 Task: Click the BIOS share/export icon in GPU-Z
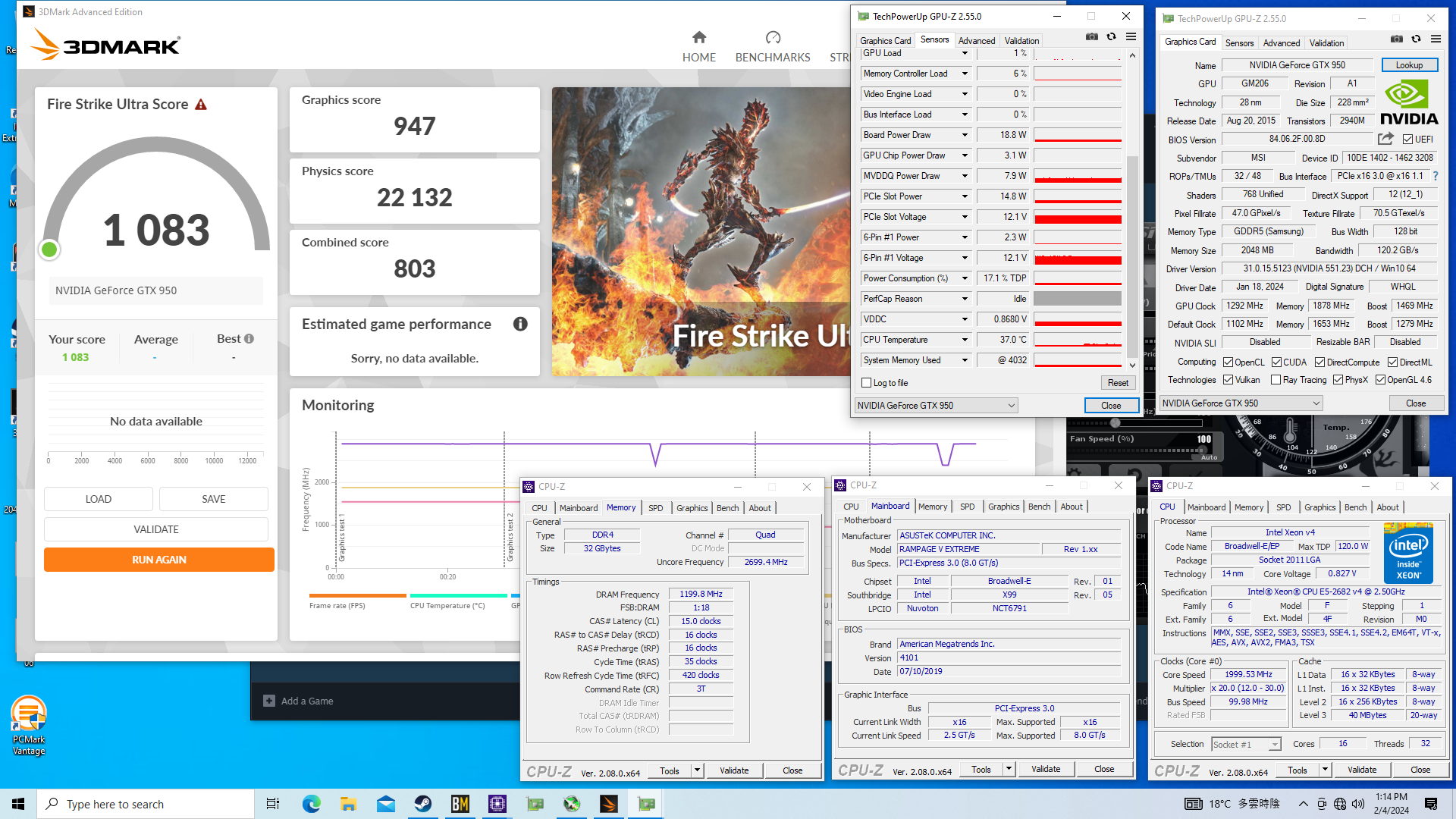(1385, 139)
